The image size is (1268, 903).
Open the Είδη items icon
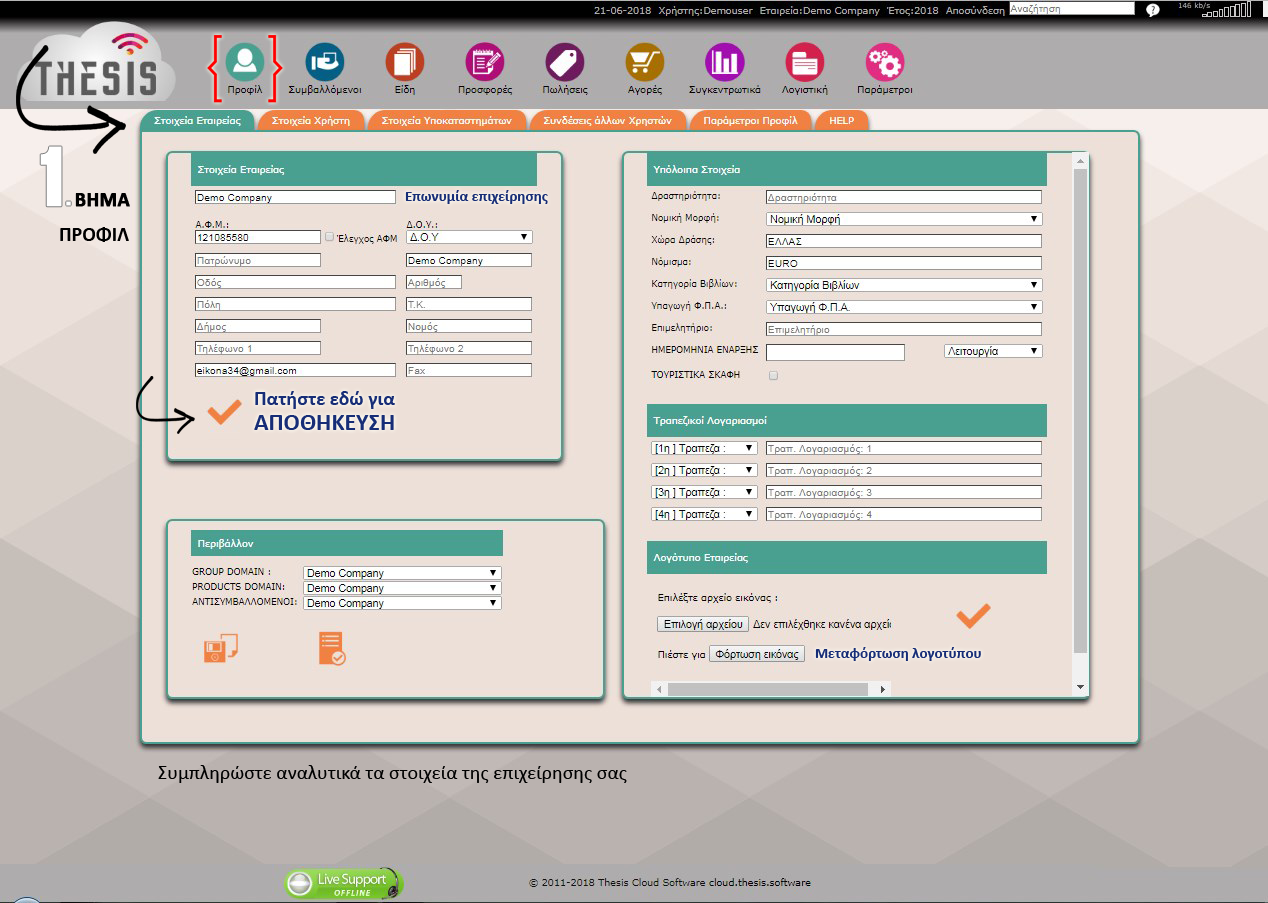404,63
